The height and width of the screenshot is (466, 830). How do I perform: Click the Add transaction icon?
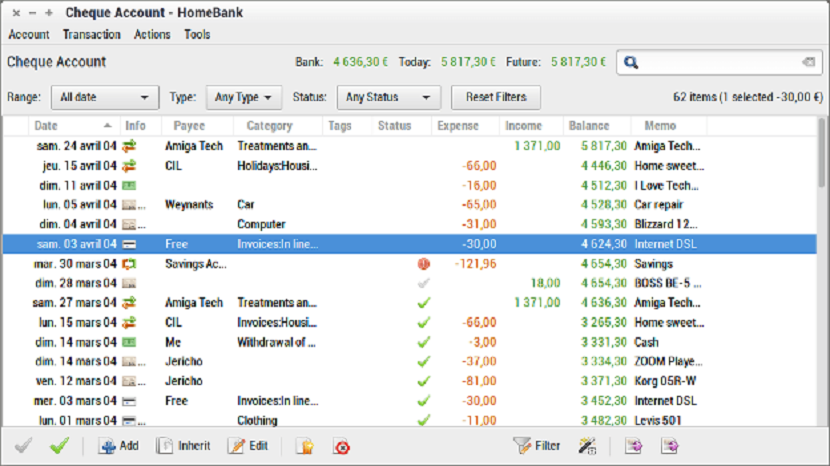[x=107, y=446]
